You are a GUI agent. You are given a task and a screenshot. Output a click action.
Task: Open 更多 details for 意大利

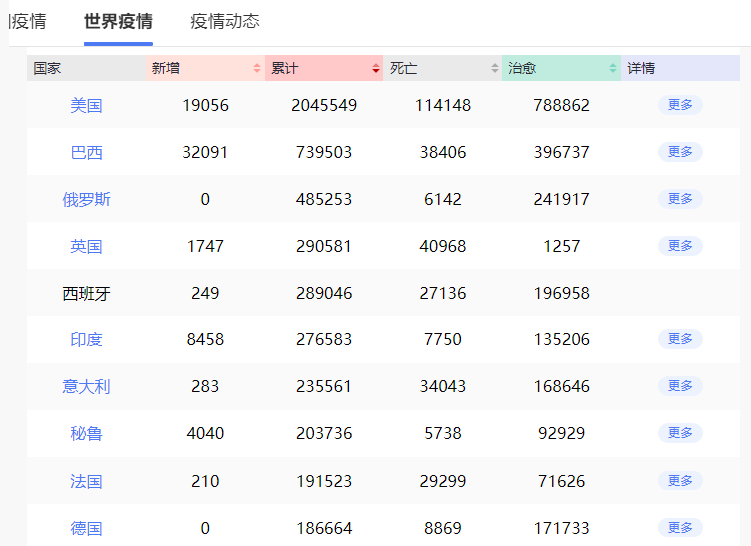tap(680, 386)
